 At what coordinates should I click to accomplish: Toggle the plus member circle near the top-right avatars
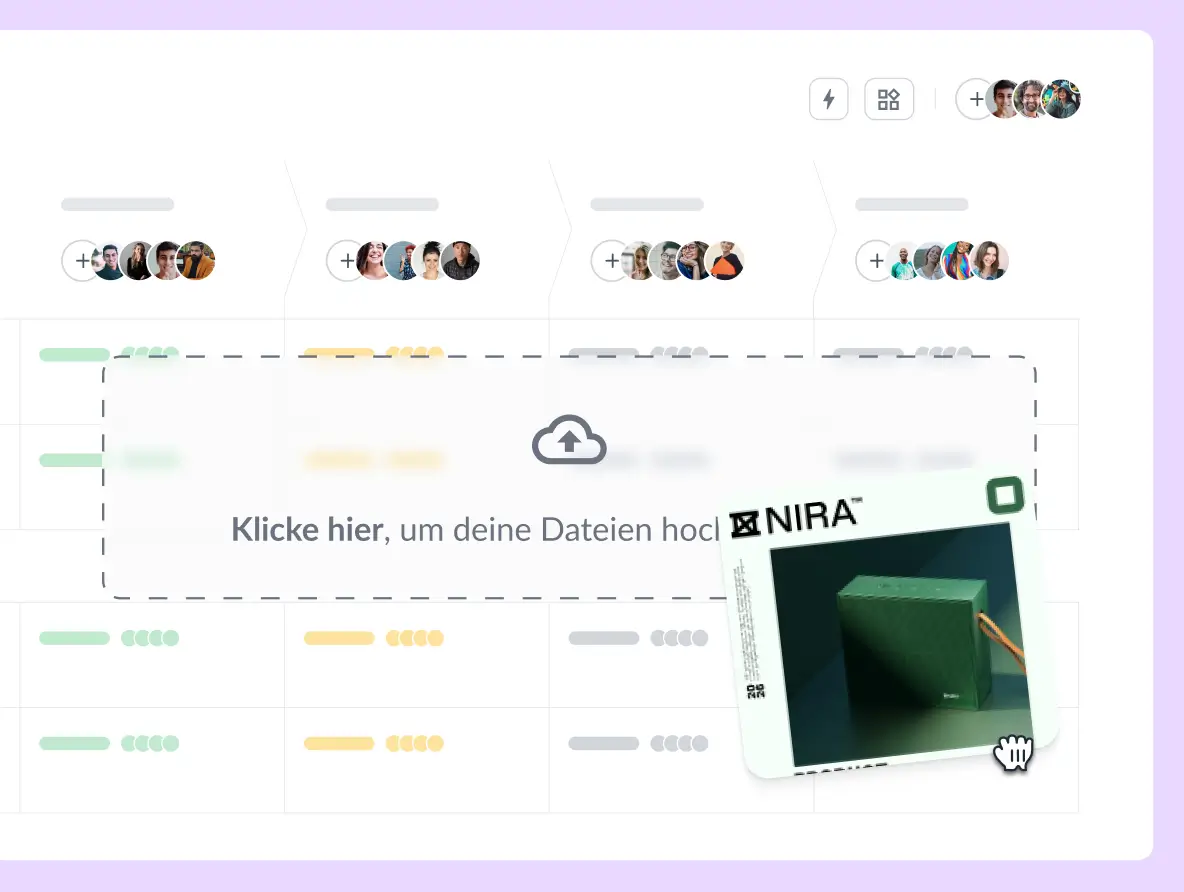pyautogui.click(x=975, y=99)
